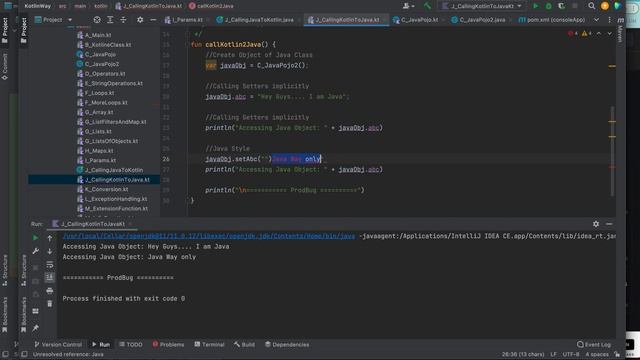Stop process with top toolbar stop icon
The height and width of the screenshot is (360, 640).
coord(575,6)
